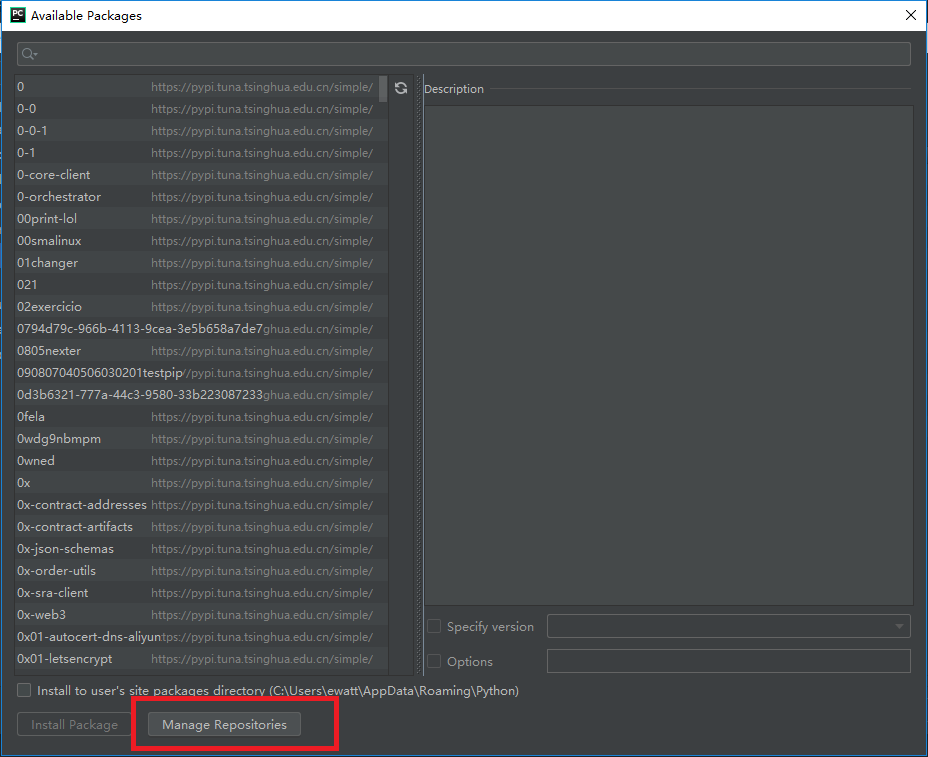Select the 00print-lol package

47,218
